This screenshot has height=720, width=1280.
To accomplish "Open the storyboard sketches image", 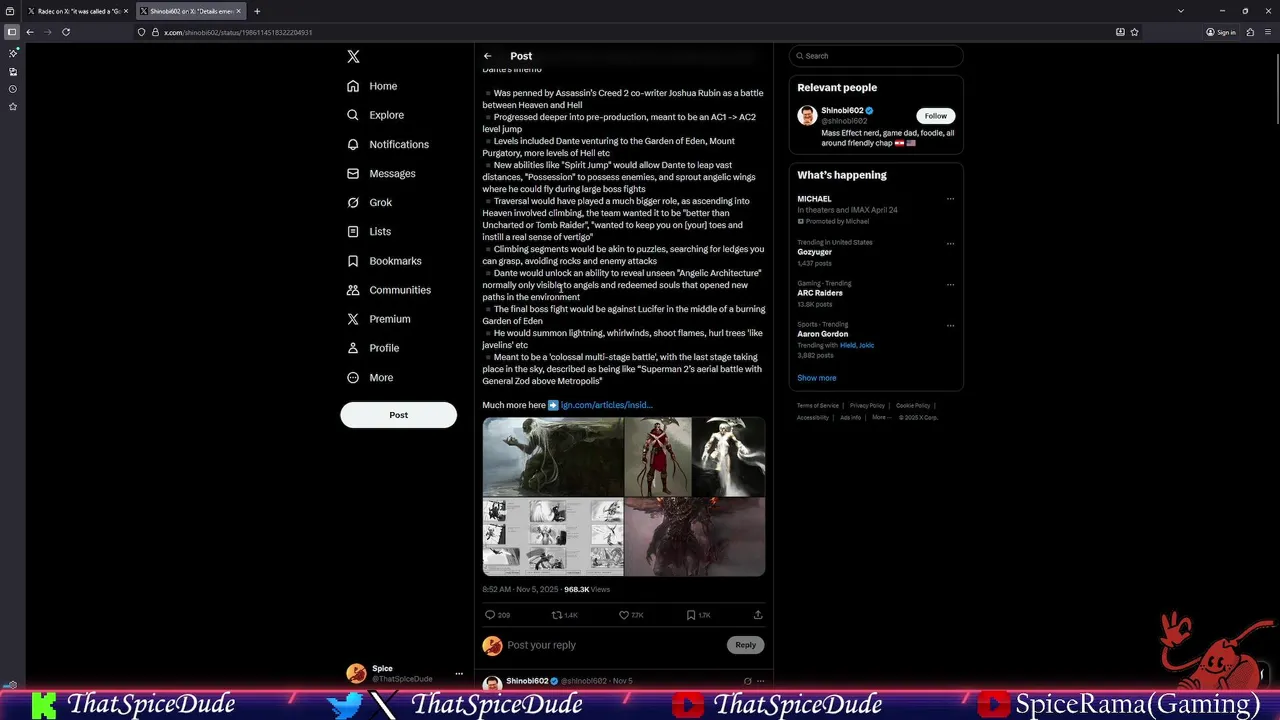I will [x=552, y=537].
